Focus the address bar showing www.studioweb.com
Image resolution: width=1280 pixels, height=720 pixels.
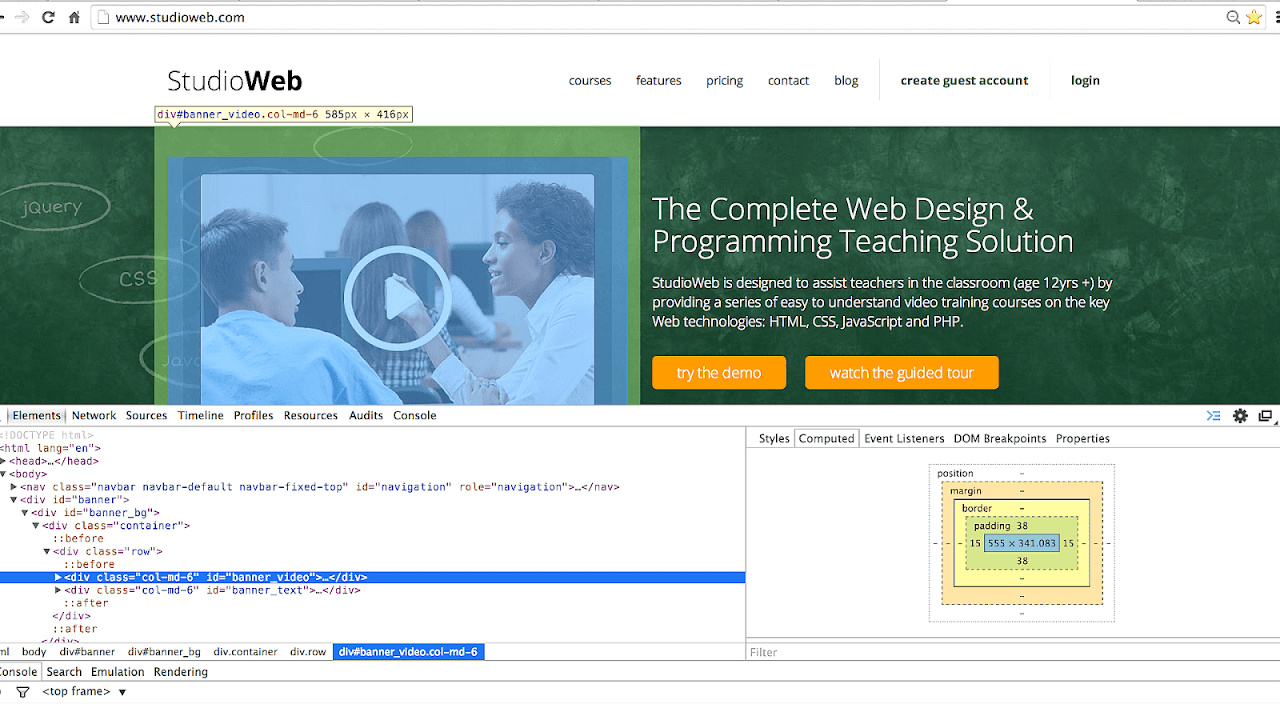660,17
